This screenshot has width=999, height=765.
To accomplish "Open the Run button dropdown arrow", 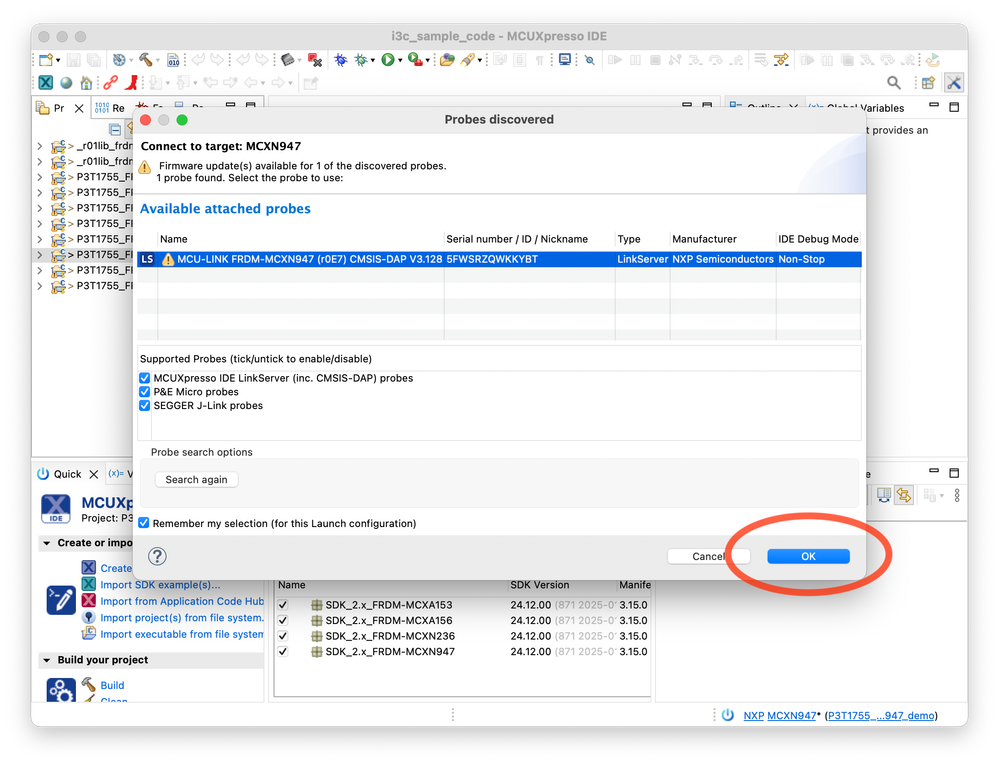I will pyautogui.click(x=399, y=61).
